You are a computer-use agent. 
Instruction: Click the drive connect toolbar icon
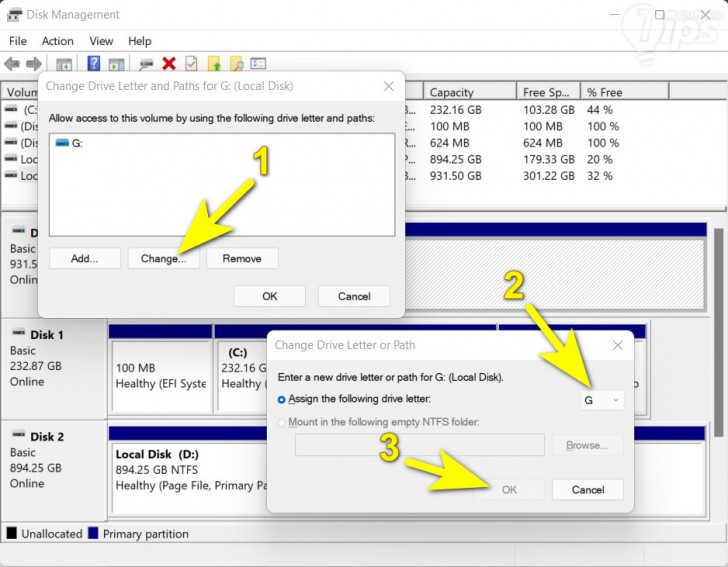[x=146, y=64]
